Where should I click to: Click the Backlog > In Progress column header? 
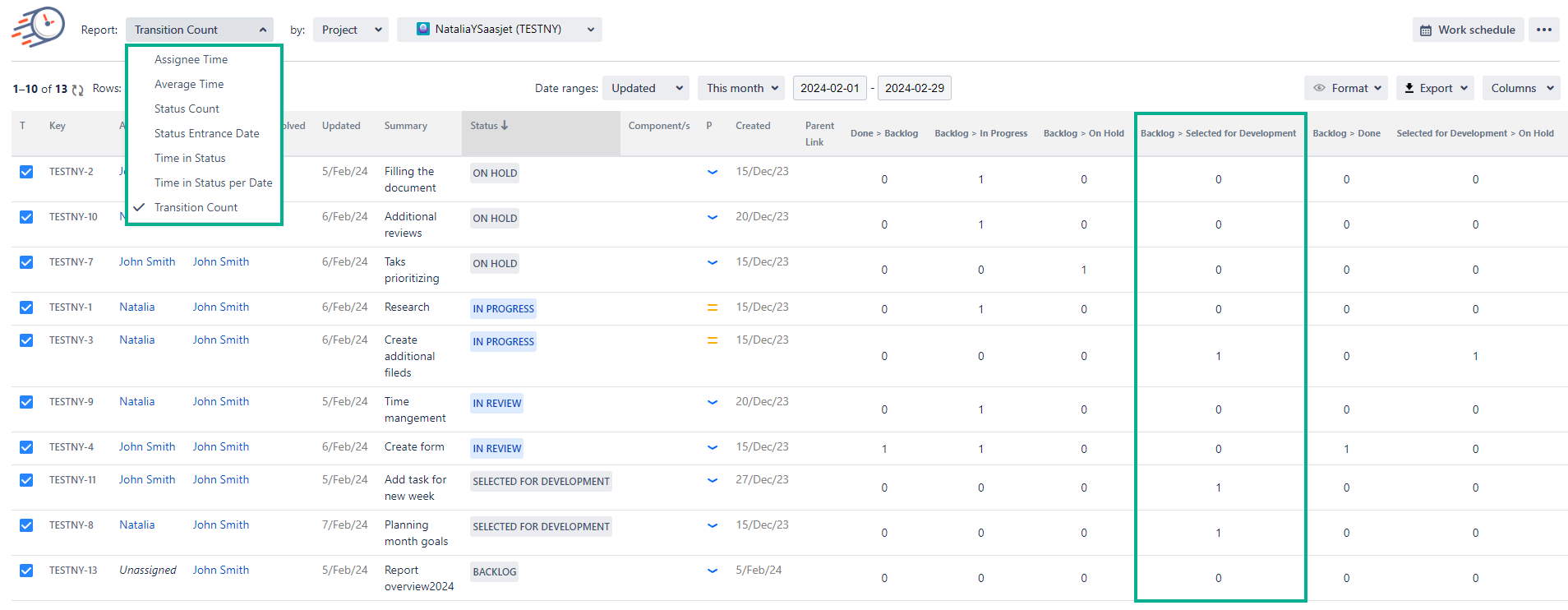tap(981, 133)
